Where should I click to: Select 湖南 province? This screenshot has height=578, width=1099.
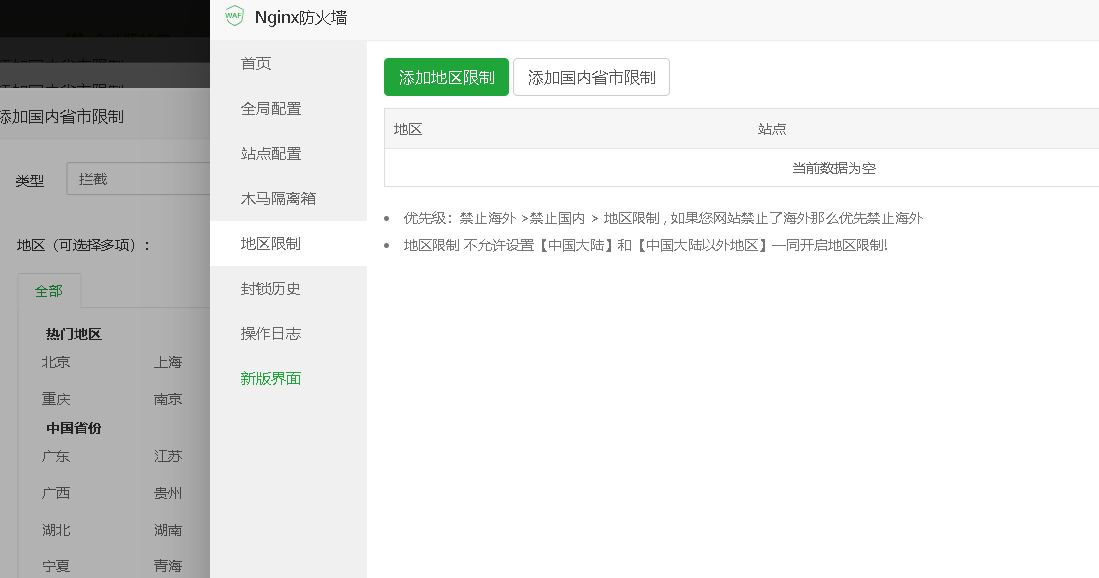(x=168, y=530)
